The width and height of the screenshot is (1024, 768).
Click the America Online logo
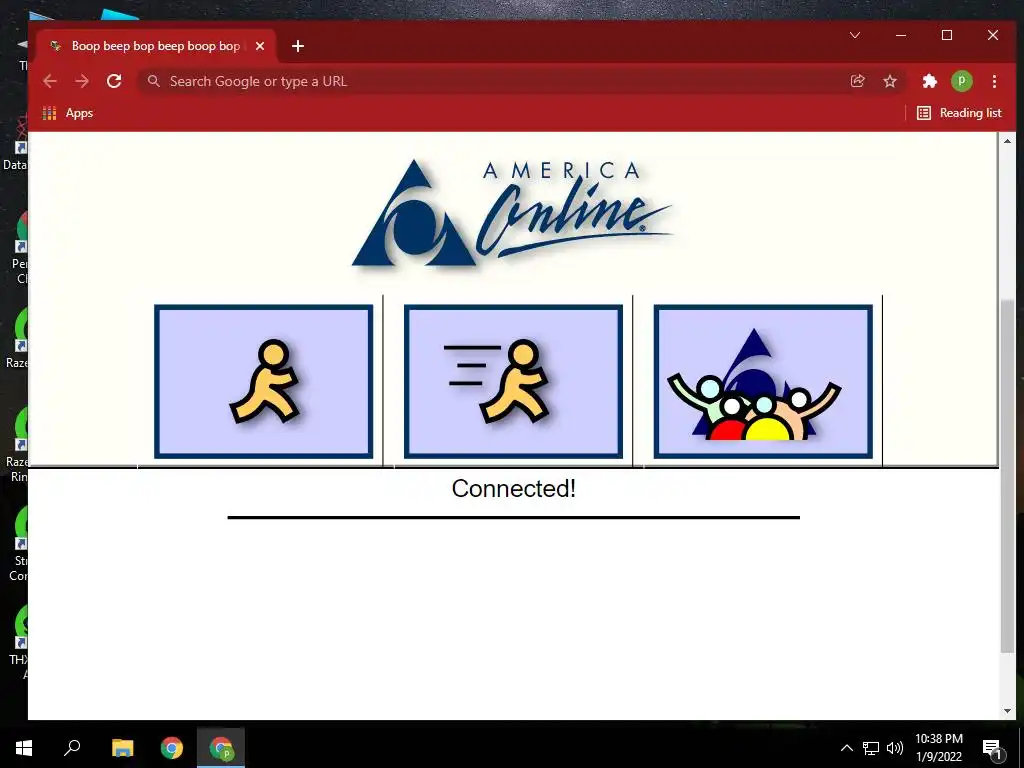[513, 213]
